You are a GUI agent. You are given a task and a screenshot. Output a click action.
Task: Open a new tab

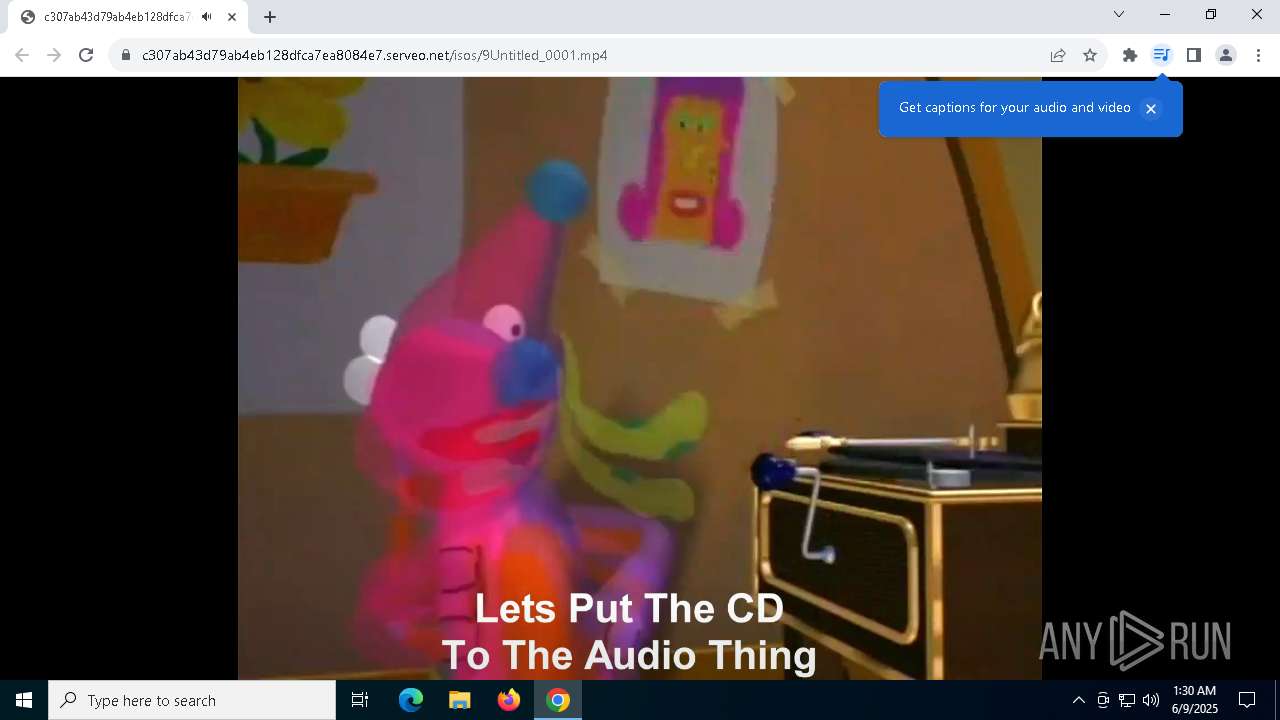point(270,17)
